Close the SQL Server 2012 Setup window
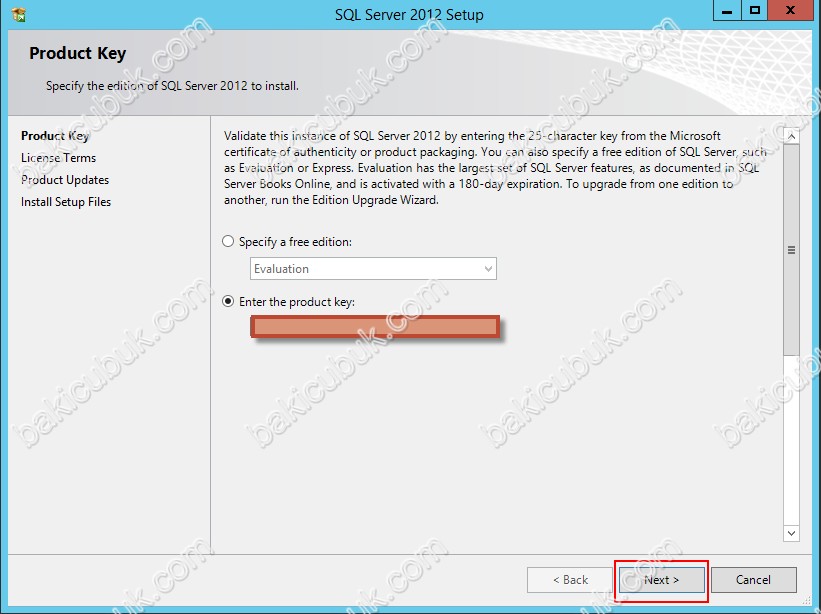Viewport: 821px width, 614px height. coord(791,10)
